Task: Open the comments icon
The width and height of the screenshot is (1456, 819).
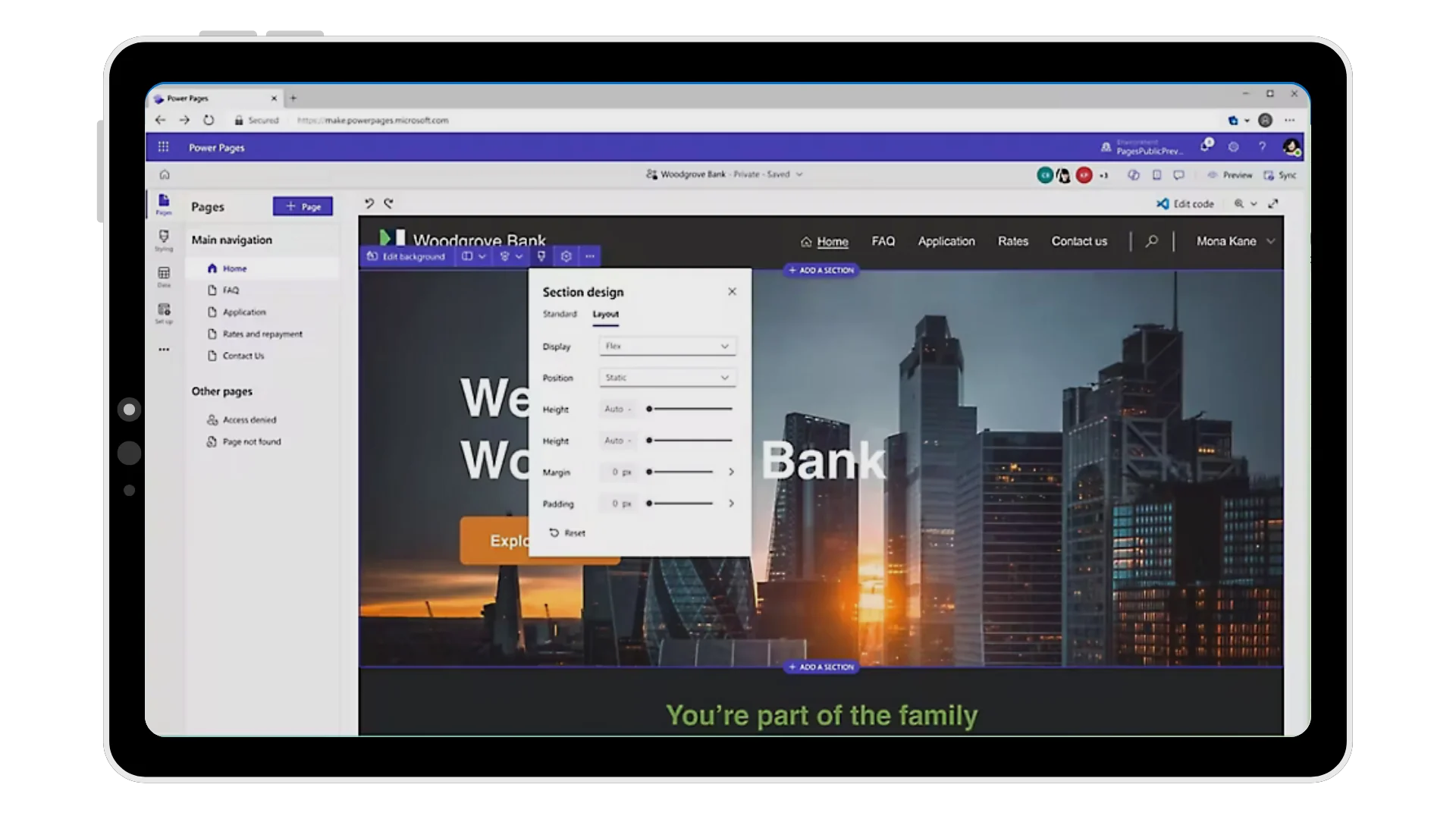Action: [1178, 174]
